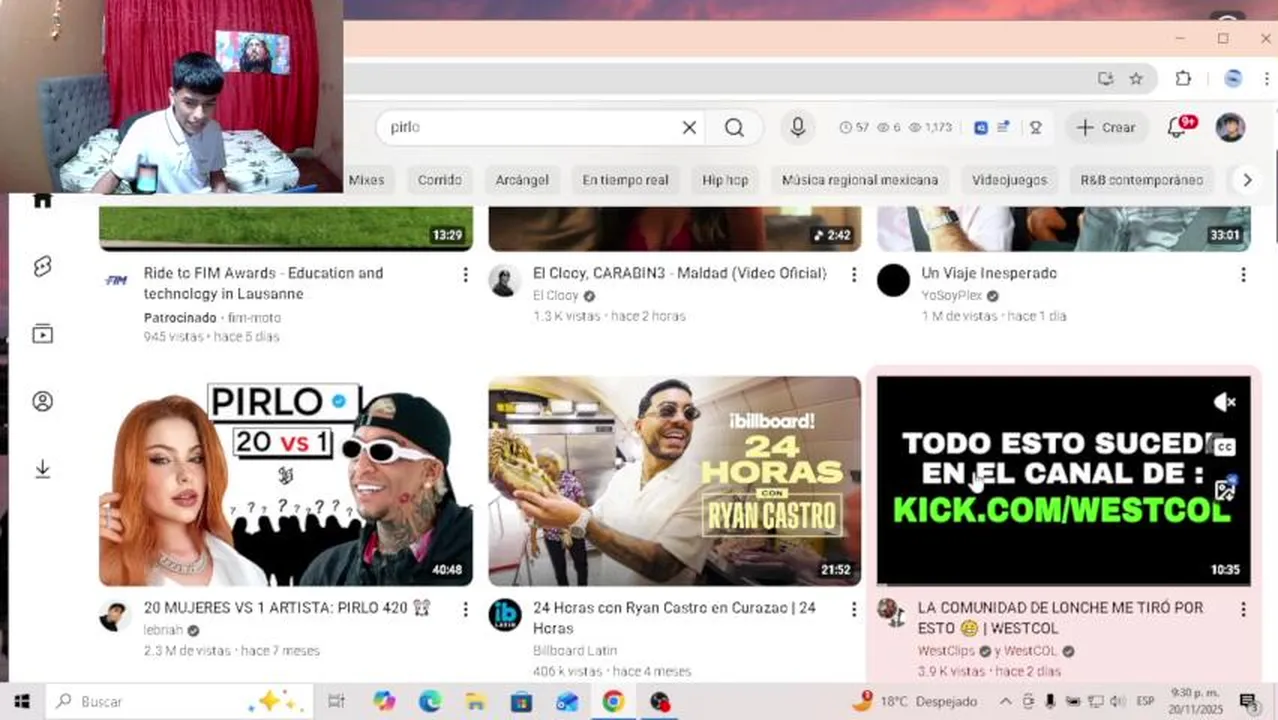The image size is (1278, 720).
Task: Click the Windows taskbar Buscar search box
Action: point(180,702)
